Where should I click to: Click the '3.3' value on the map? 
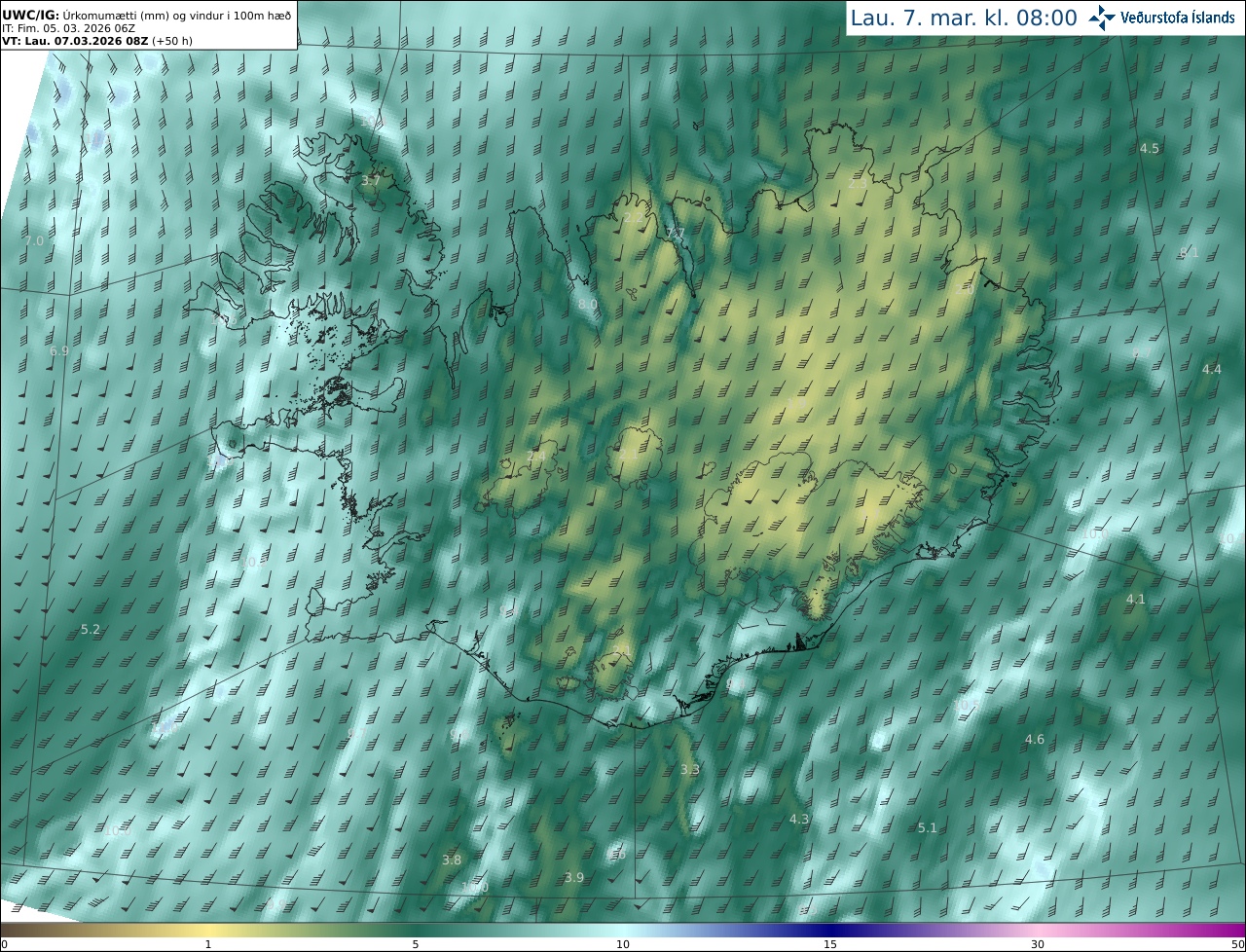(x=690, y=769)
